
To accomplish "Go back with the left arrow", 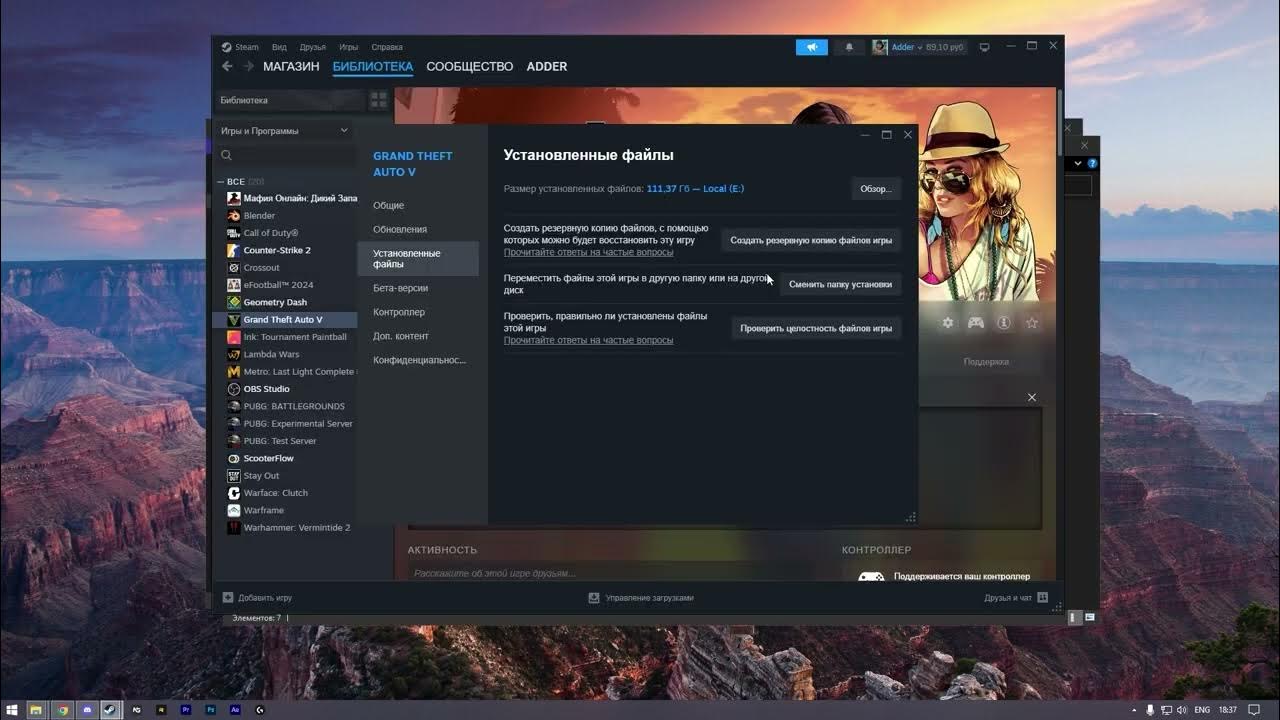I will pyautogui.click(x=227, y=66).
